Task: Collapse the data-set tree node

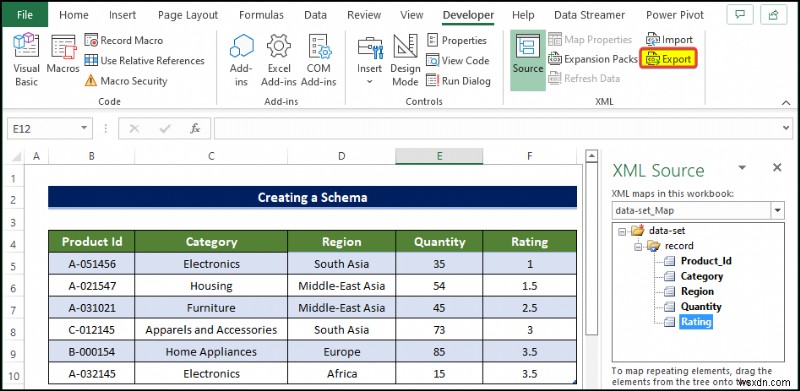Action: coord(621,231)
